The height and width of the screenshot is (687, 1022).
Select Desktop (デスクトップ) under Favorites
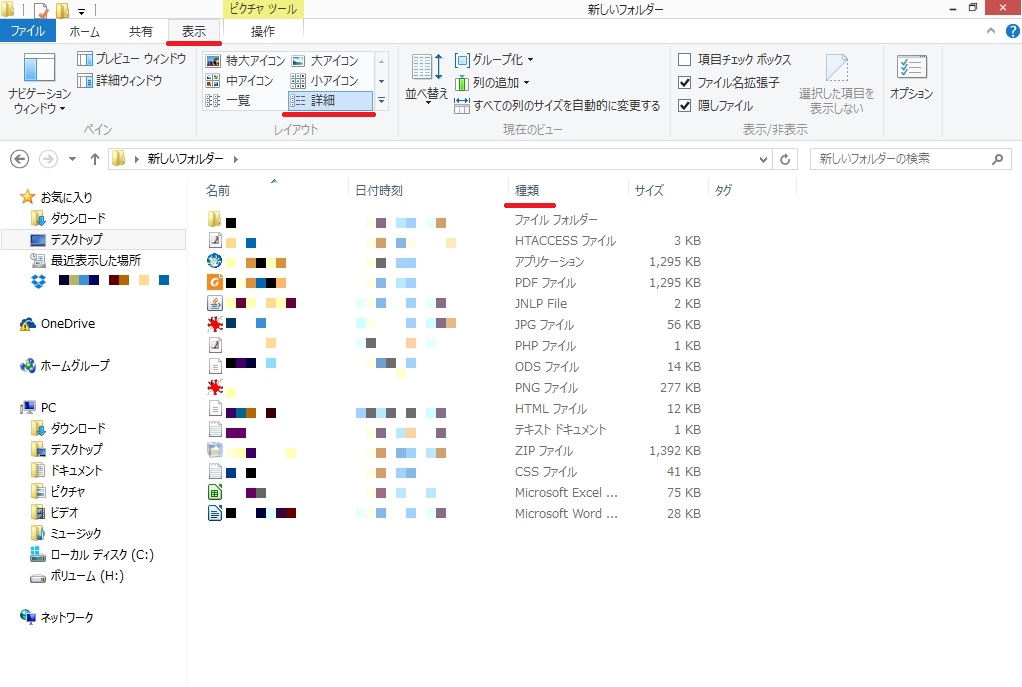tap(93, 239)
